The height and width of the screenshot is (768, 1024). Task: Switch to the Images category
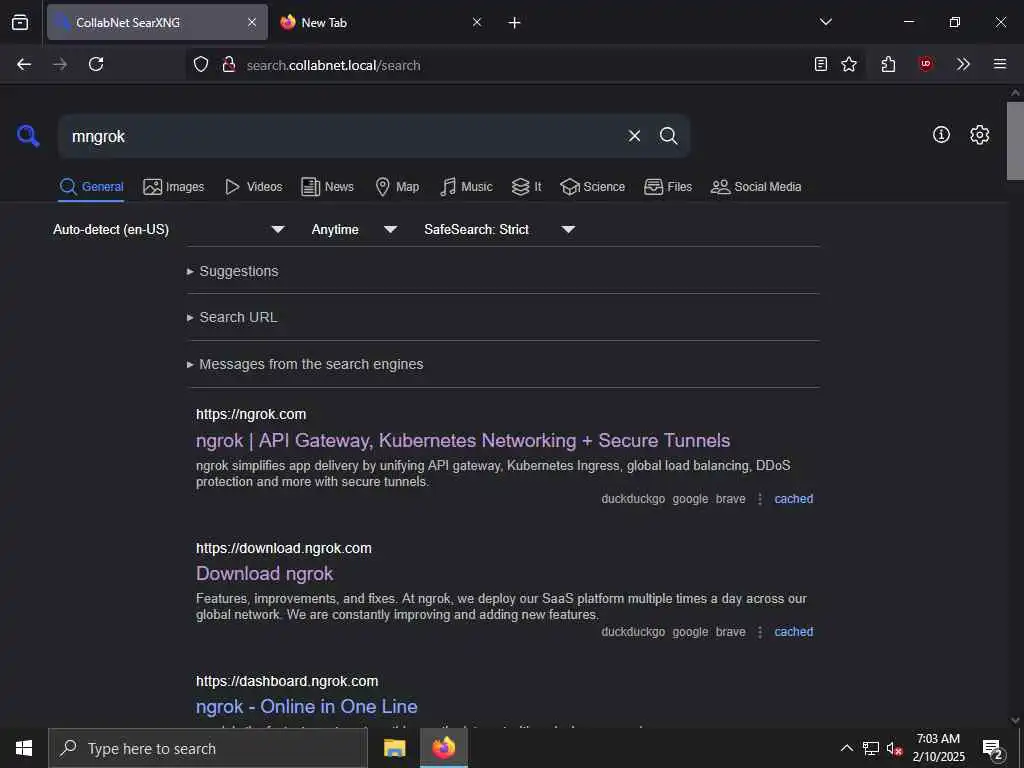click(174, 187)
